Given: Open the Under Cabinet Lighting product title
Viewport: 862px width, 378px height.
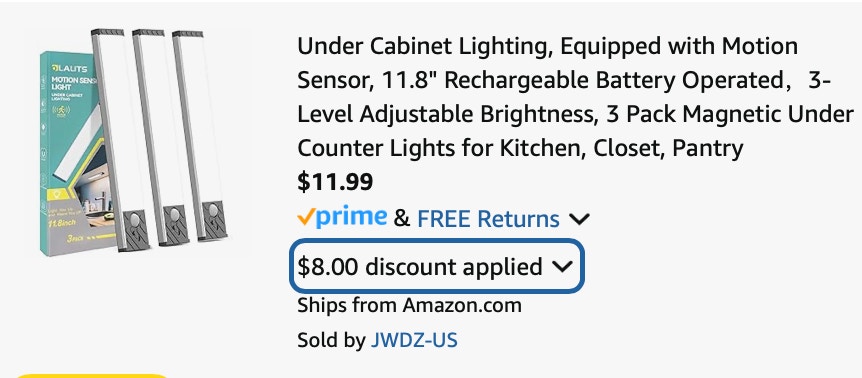Looking at the screenshot, I should (575, 97).
